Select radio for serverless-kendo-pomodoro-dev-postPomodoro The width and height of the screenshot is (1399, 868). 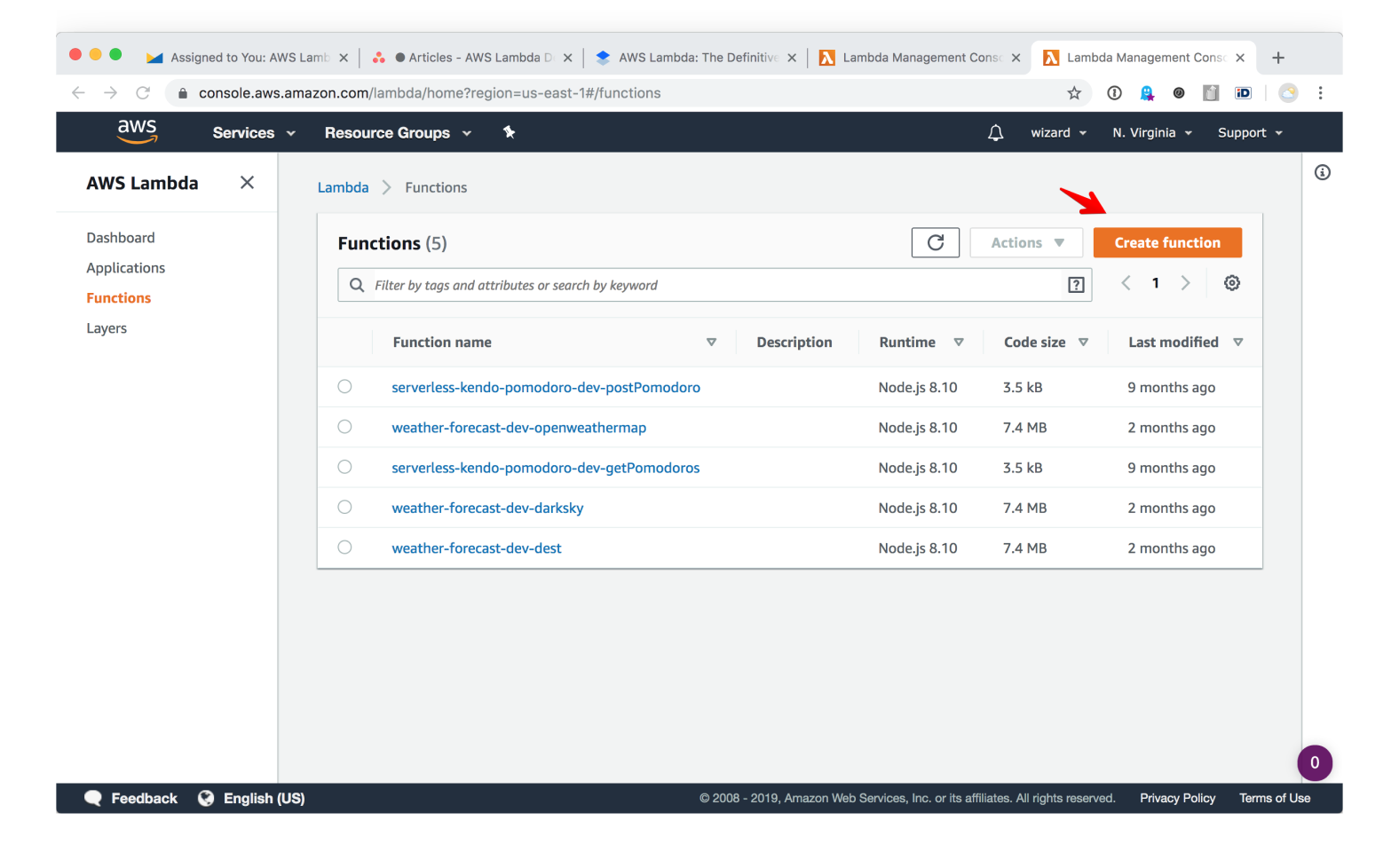(x=344, y=387)
